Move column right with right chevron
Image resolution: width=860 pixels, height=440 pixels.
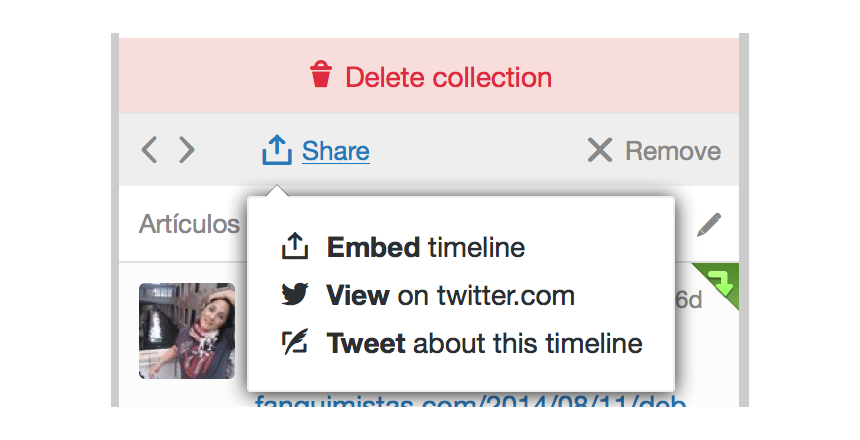coord(186,150)
